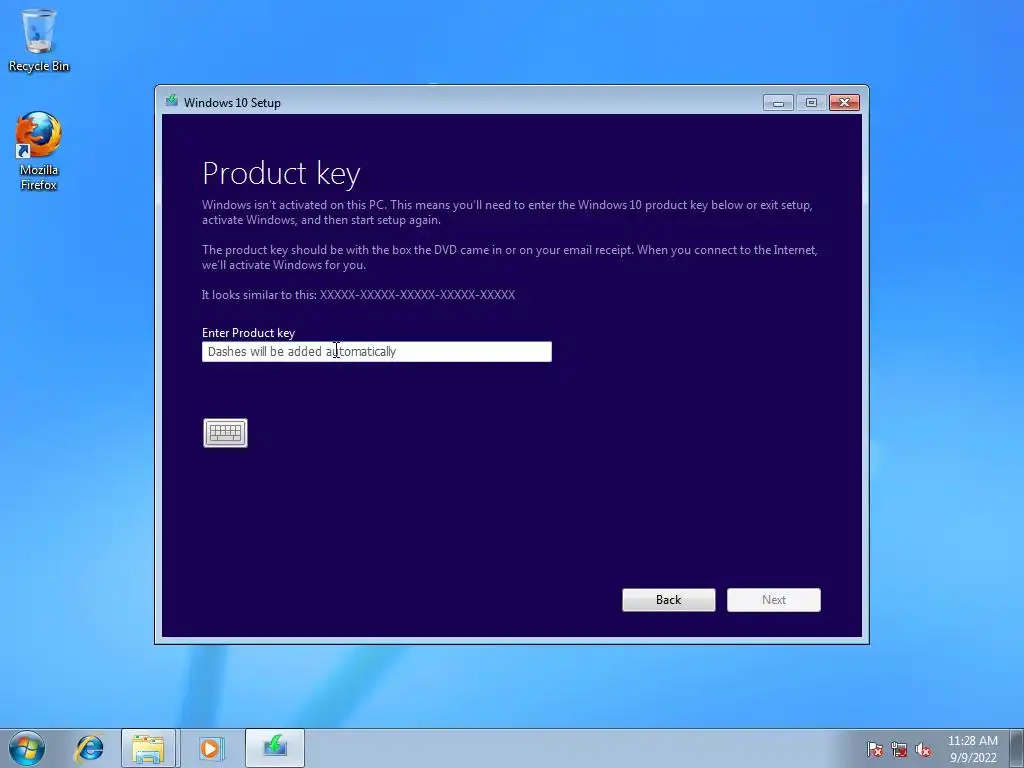The height and width of the screenshot is (768, 1024).
Task: Open the Recycle Bin desktop icon
Action: click(x=39, y=40)
